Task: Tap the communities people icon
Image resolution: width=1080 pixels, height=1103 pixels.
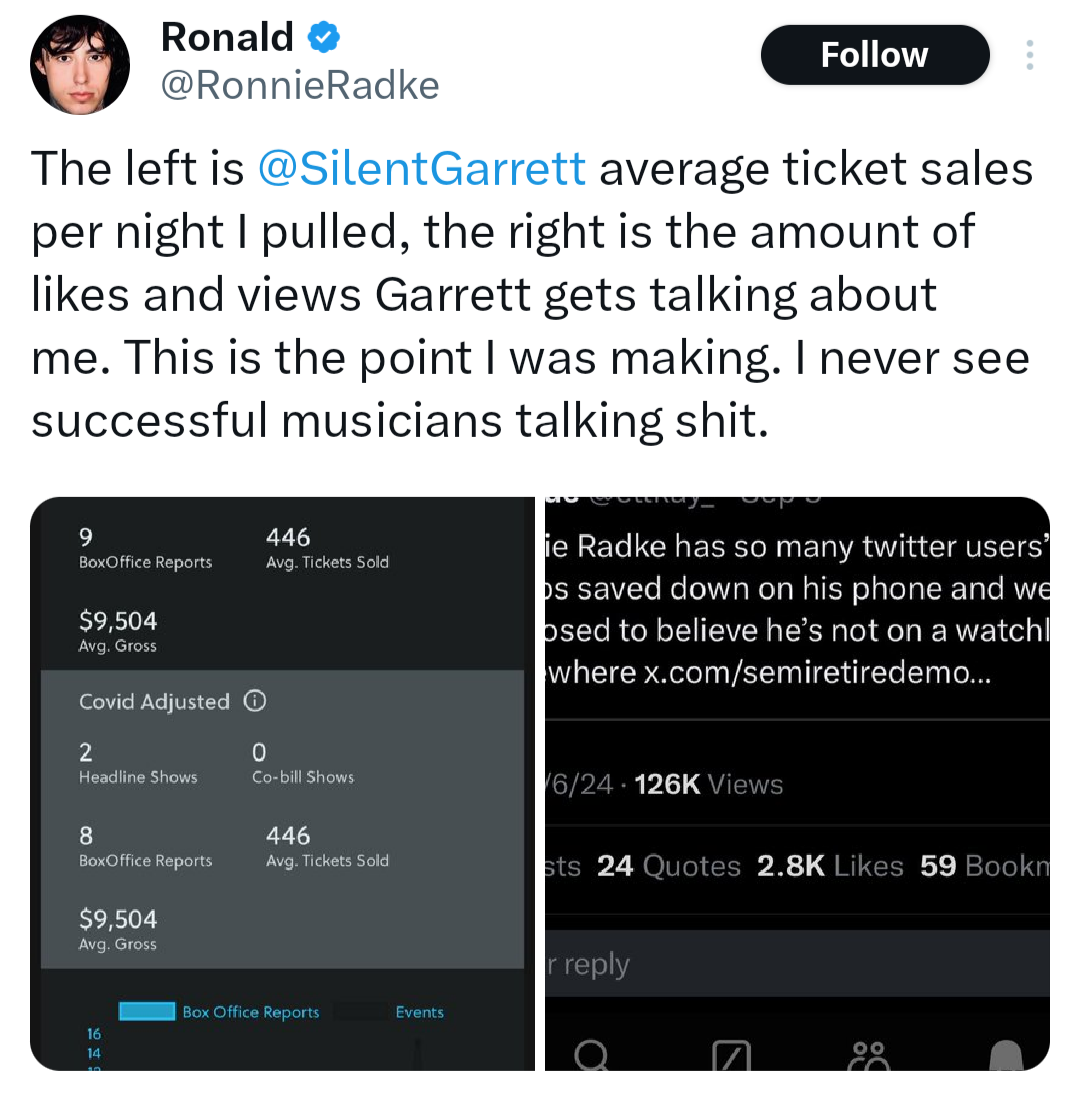Action: (866, 1055)
